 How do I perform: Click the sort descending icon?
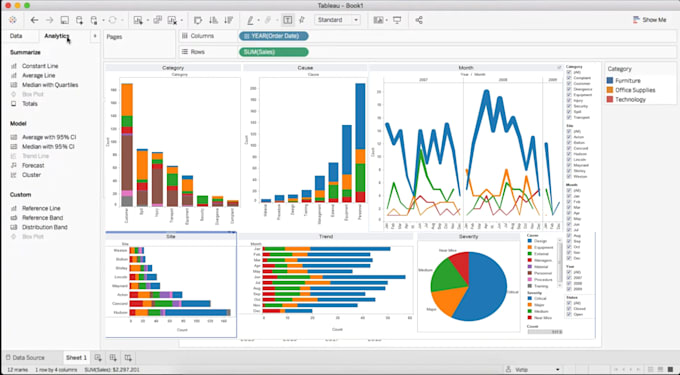pyautogui.click(x=229, y=20)
